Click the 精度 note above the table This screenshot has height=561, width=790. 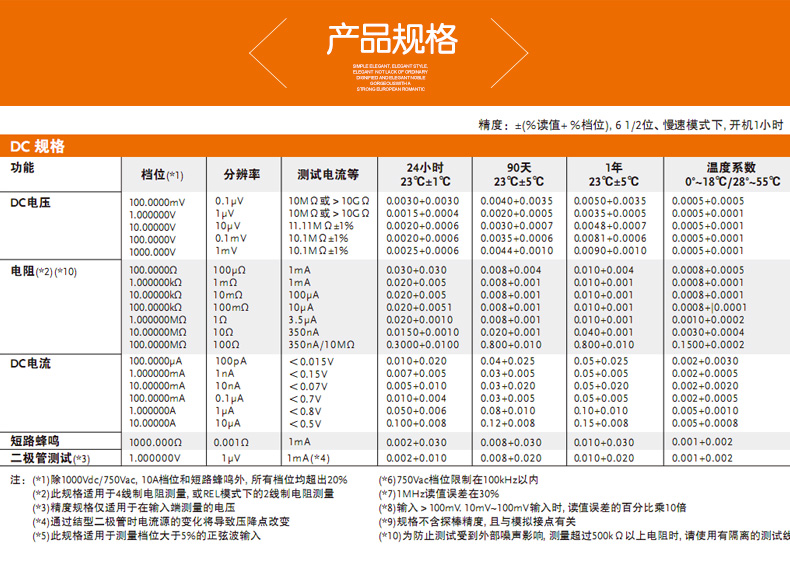click(x=630, y=124)
